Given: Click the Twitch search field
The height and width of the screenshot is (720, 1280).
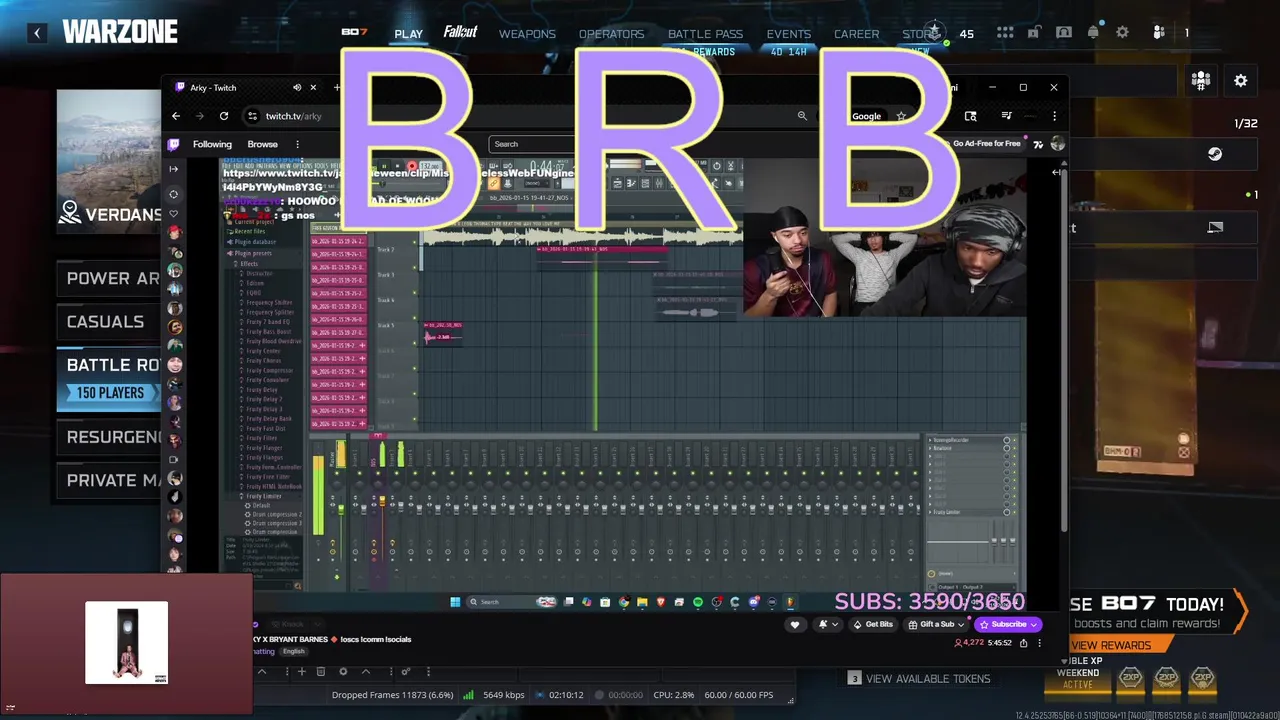Looking at the screenshot, I should [x=532, y=144].
